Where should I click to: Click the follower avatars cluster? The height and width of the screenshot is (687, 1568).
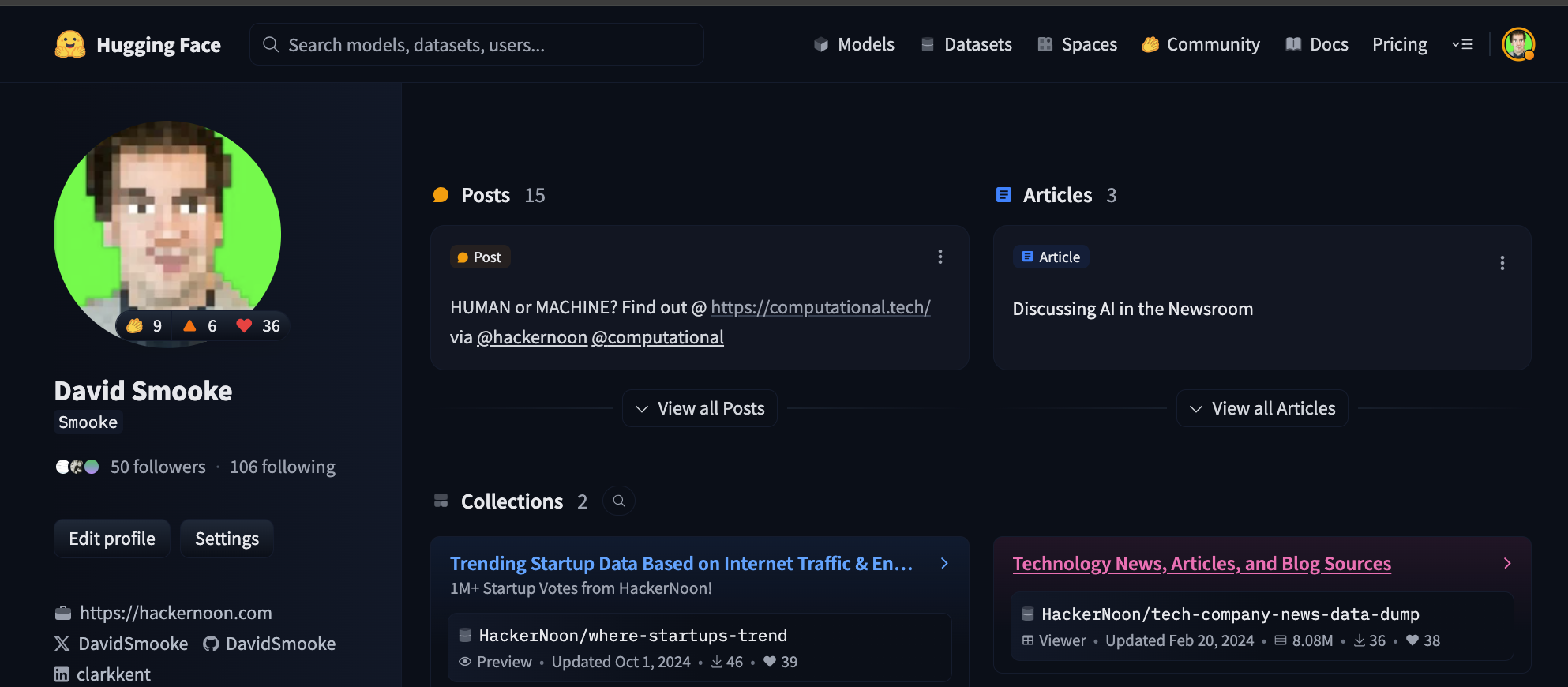tap(77, 467)
